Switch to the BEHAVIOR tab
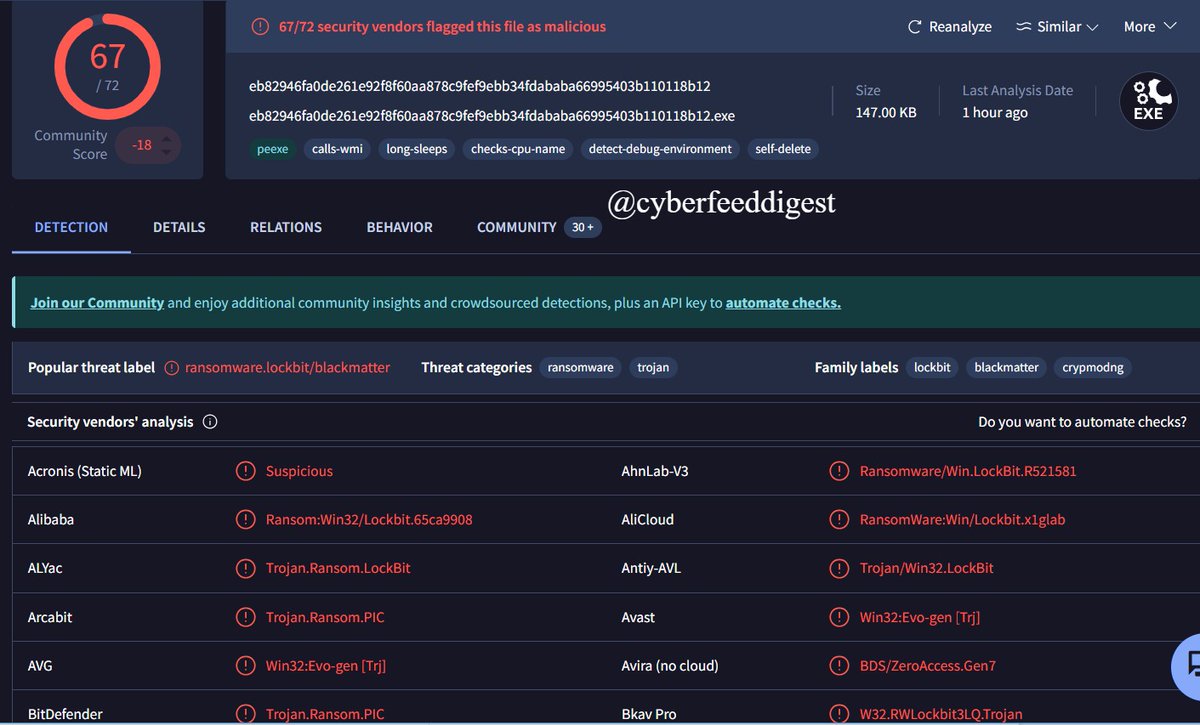This screenshot has width=1200, height=725. (400, 227)
